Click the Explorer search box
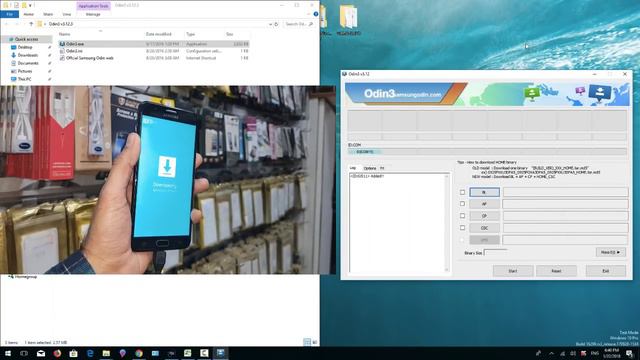This screenshot has height=360, width=640. tap(299, 24)
